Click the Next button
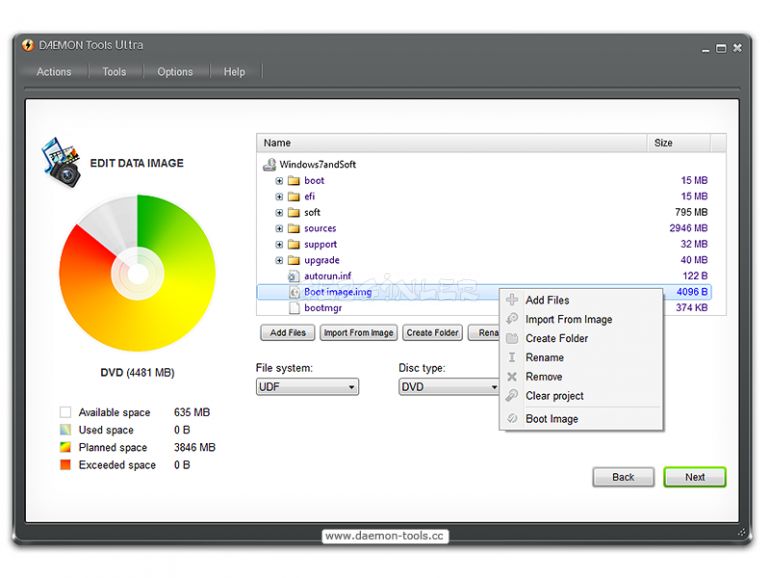Image resolution: width=770 pixels, height=578 pixels. click(x=694, y=477)
